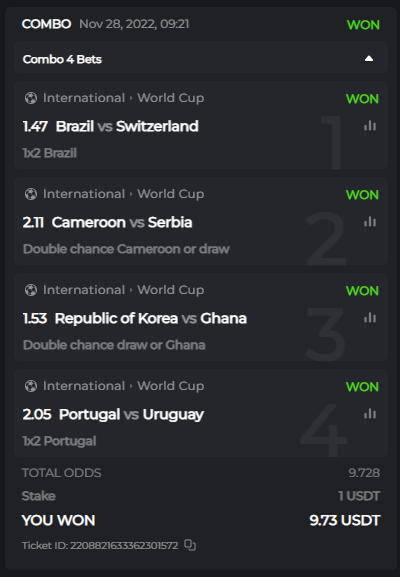Open statistics for Cameroon vs Serbia
Image resolution: width=400 pixels, height=577 pixels.
pyautogui.click(x=370, y=222)
